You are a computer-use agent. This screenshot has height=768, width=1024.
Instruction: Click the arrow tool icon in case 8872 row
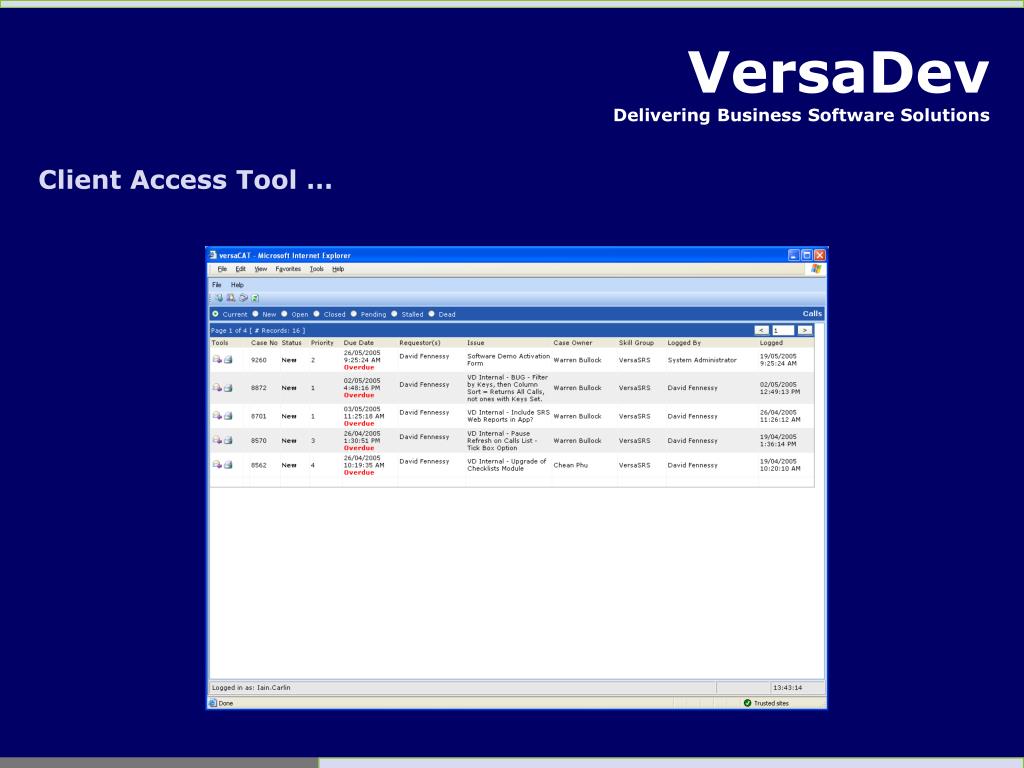click(x=217, y=387)
